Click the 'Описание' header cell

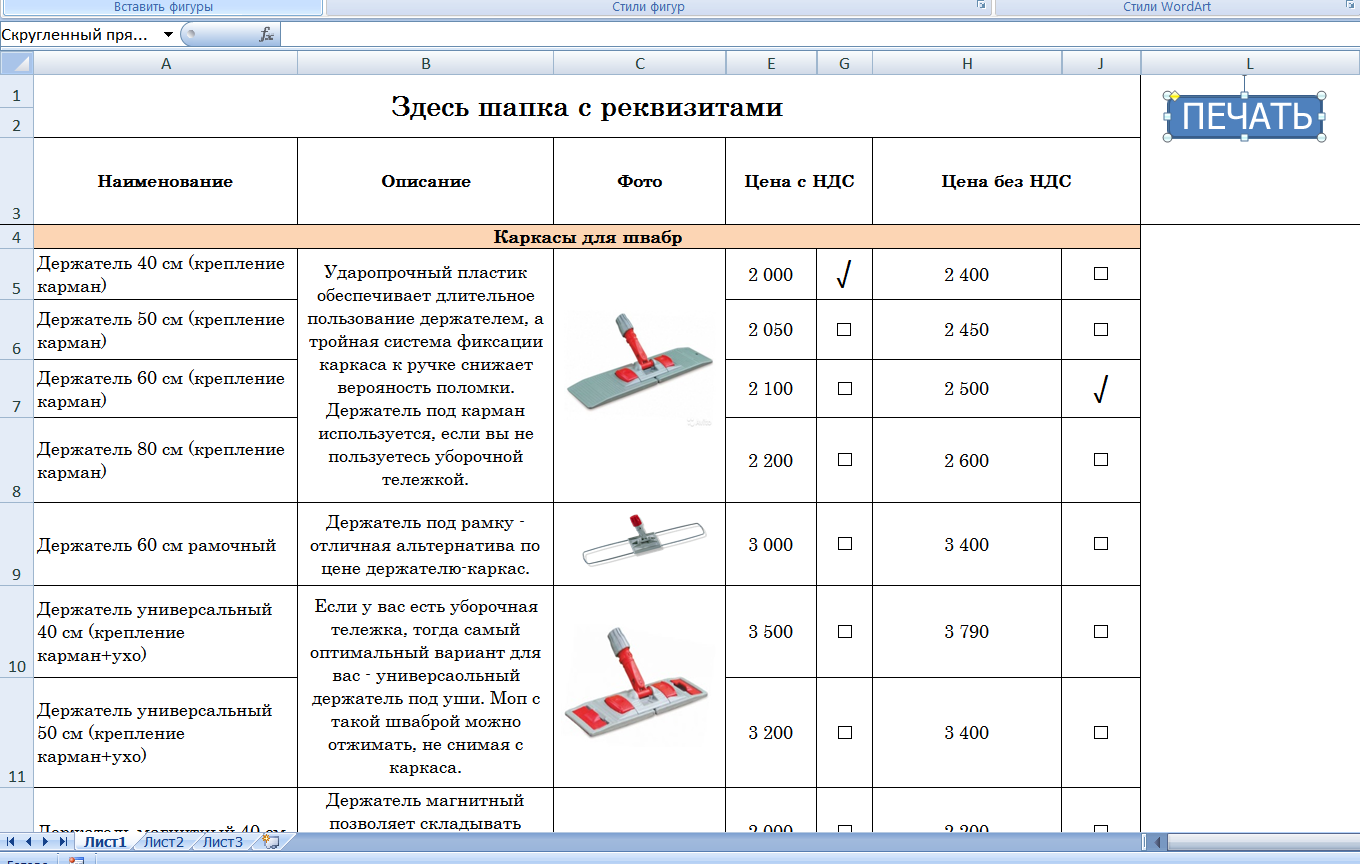(x=426, y=181)
